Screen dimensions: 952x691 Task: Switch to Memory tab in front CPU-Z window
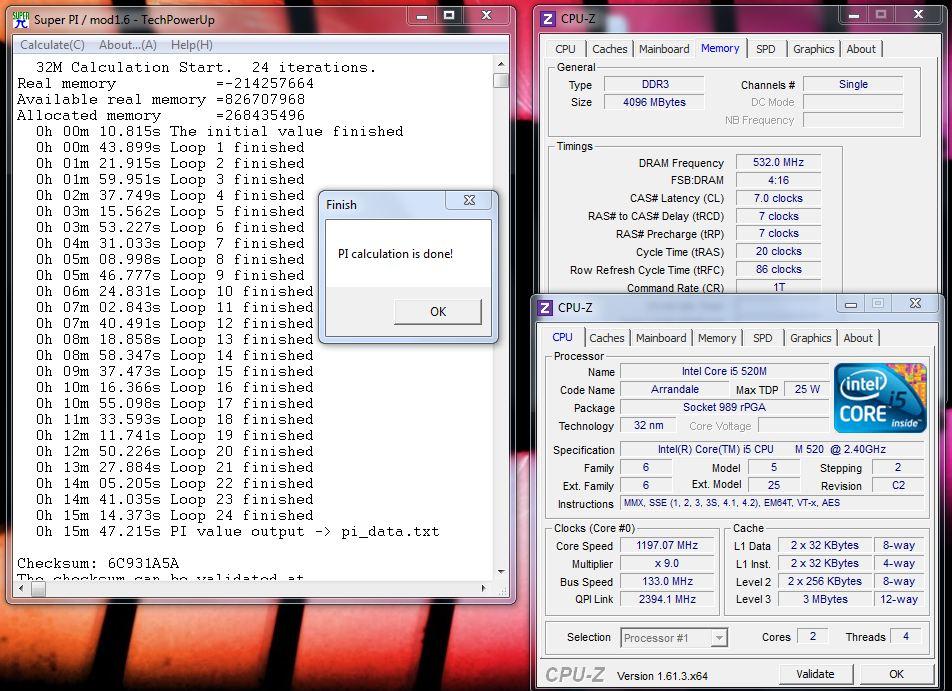(716, 338)
